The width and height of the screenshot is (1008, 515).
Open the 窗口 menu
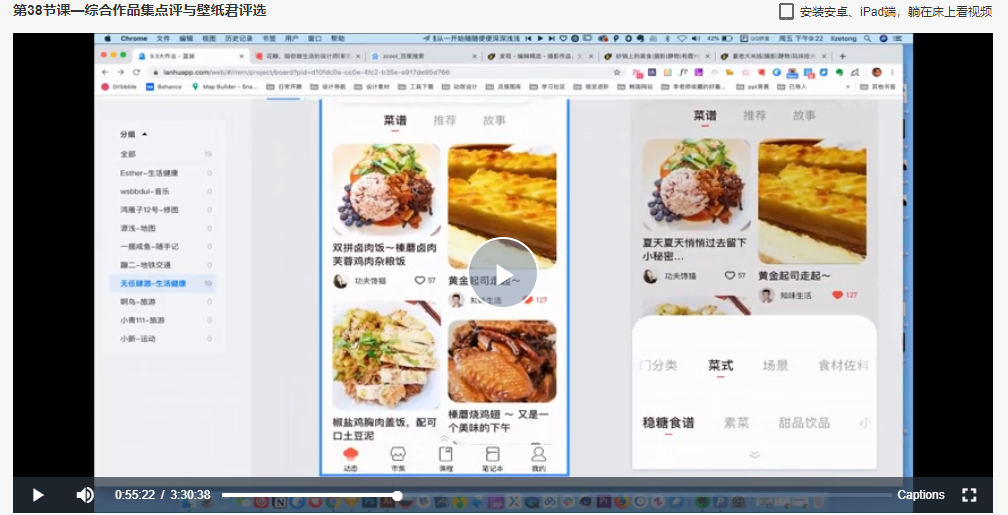pyautogui.click(x=314, y=39)
